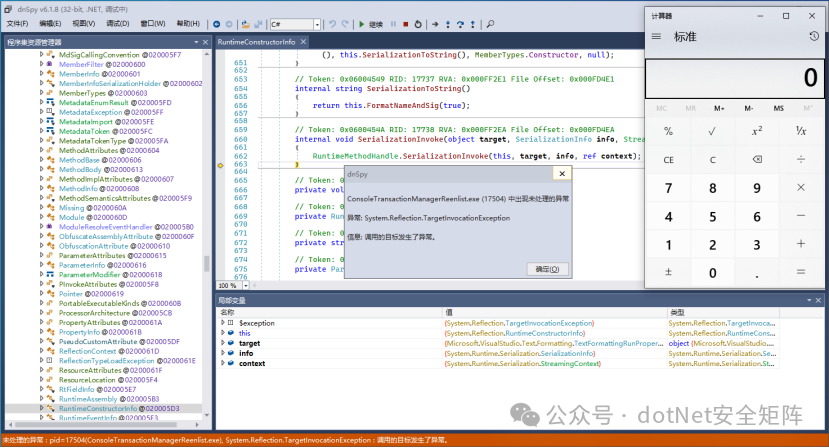Open the 编辑(E) menu

tap(50, 24)
